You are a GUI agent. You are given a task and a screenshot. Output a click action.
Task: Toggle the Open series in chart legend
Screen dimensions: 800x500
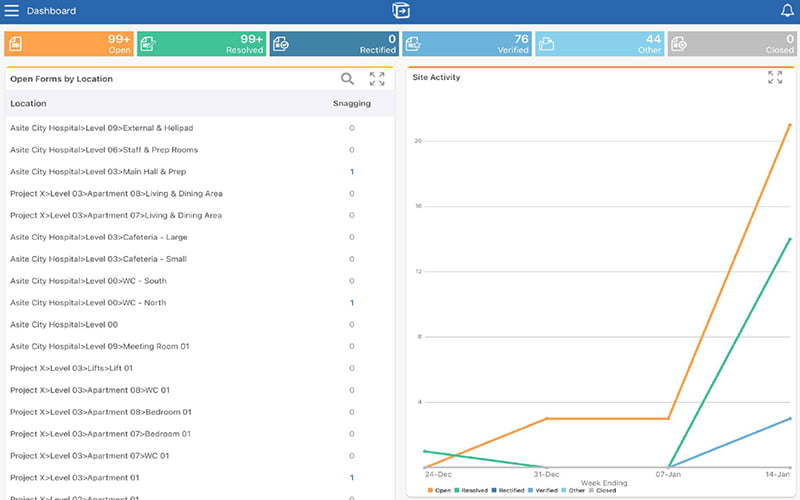(x=439, y=490)
